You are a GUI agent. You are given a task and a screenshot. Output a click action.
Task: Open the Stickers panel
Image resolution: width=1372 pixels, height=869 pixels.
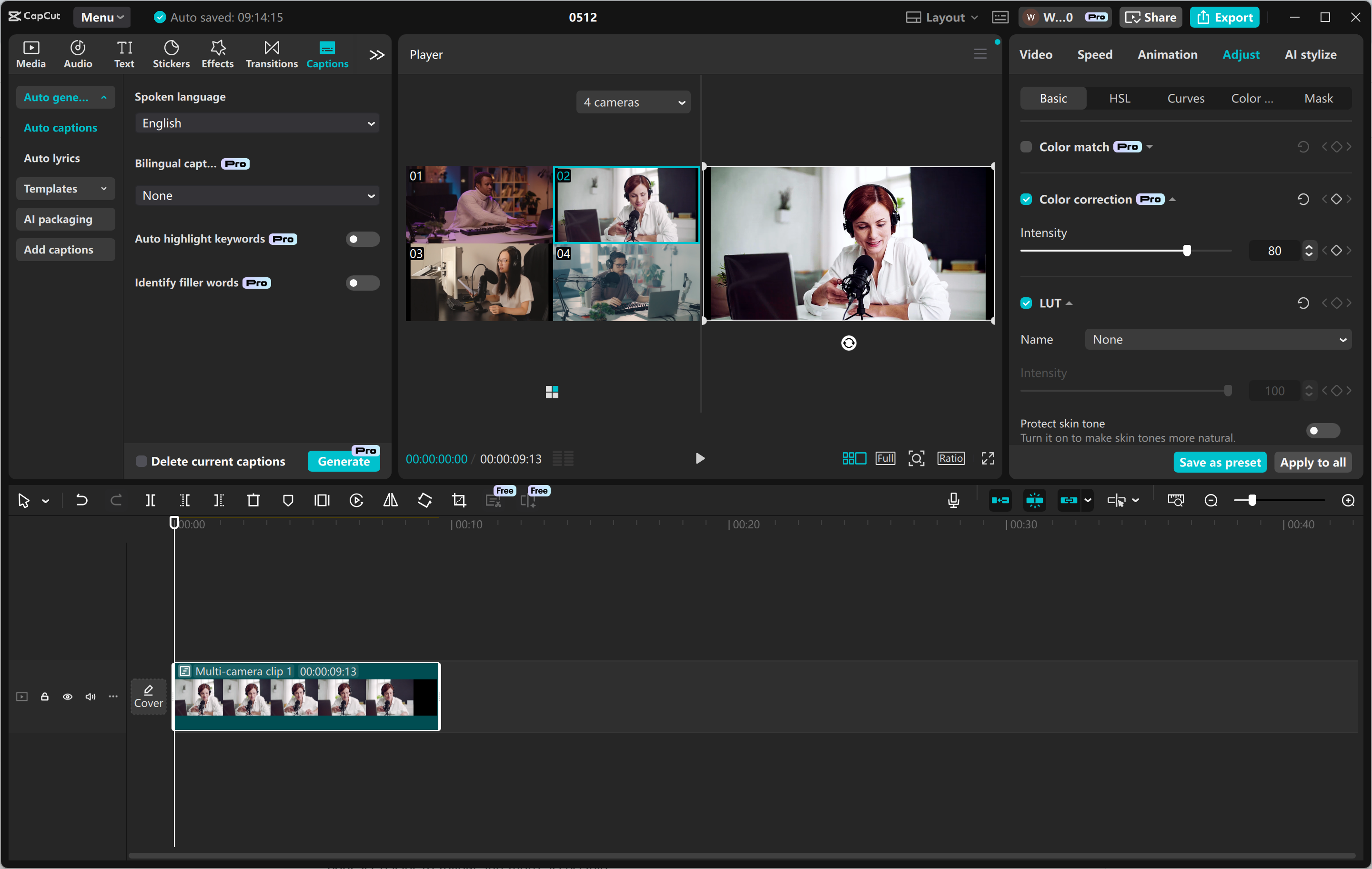[171, 53]
